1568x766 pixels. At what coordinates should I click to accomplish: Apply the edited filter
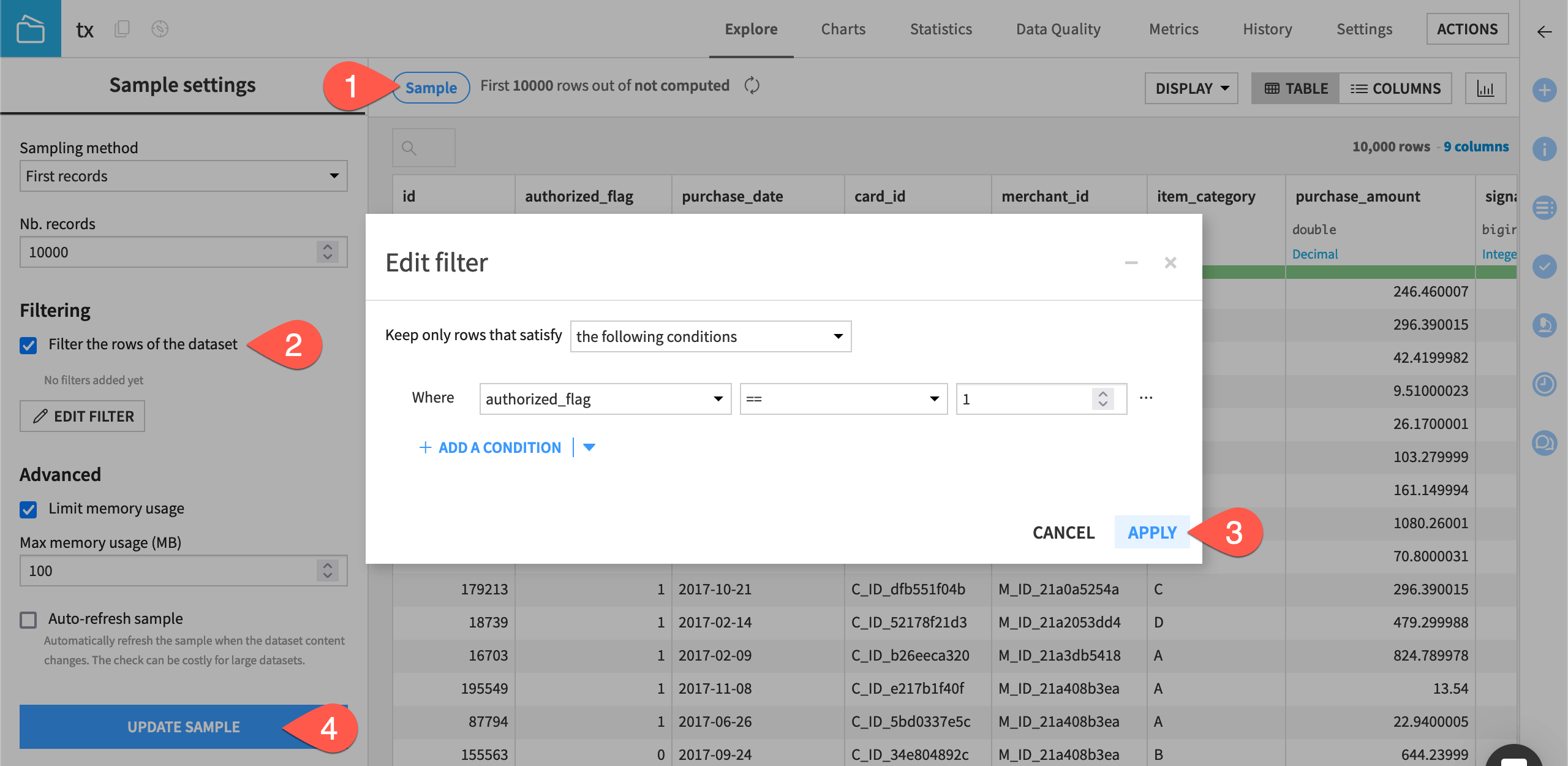[x=1152, y=533]
